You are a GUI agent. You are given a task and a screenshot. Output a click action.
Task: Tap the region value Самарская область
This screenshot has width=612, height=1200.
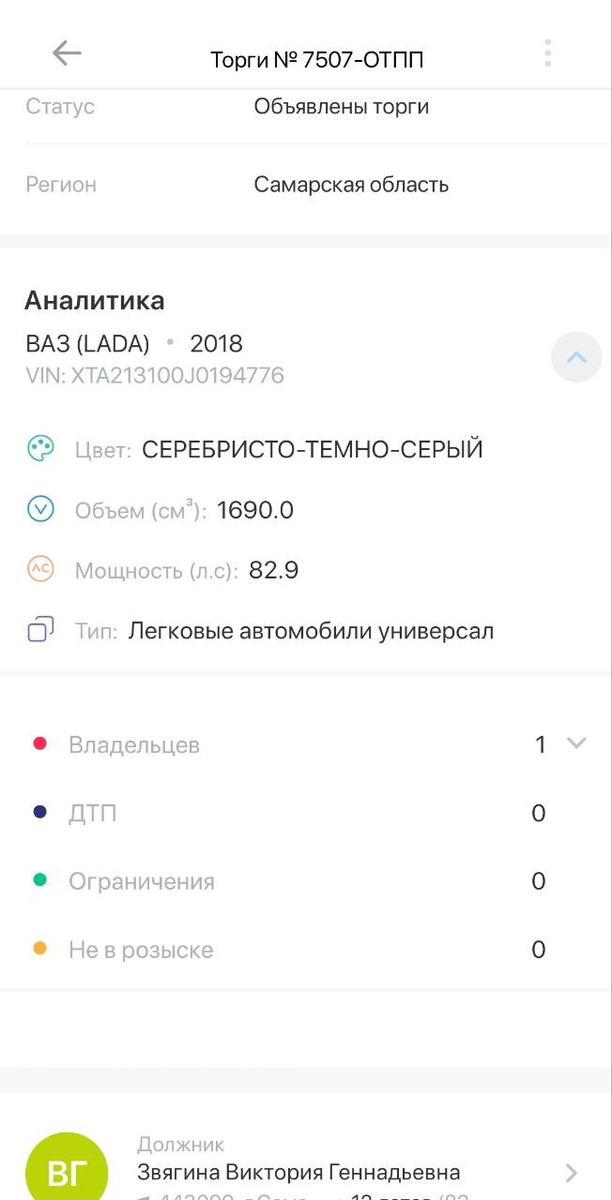350,184
